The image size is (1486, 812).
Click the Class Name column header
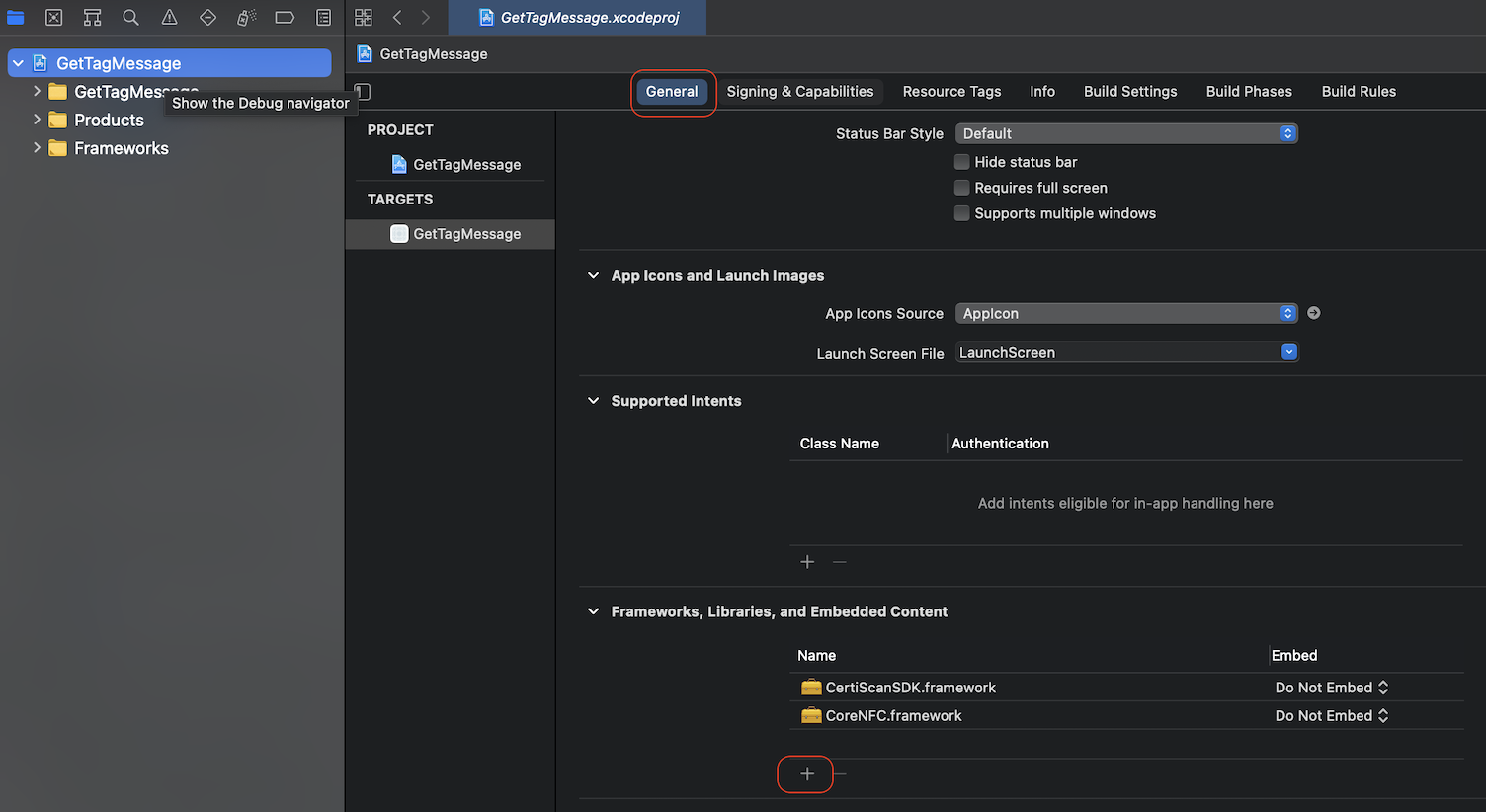click(x=840, y=444)
